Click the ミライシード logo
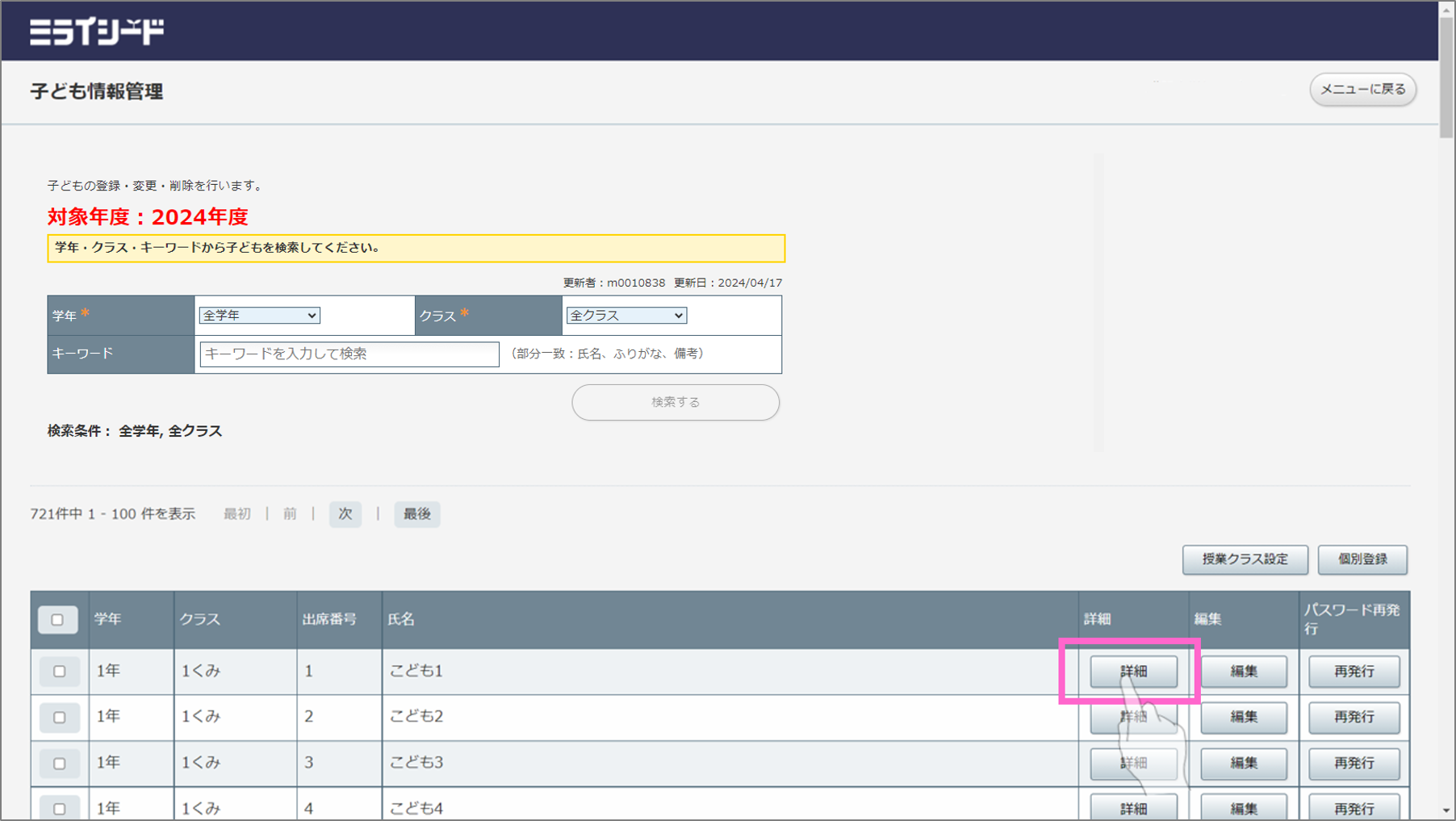 [97, 31]
